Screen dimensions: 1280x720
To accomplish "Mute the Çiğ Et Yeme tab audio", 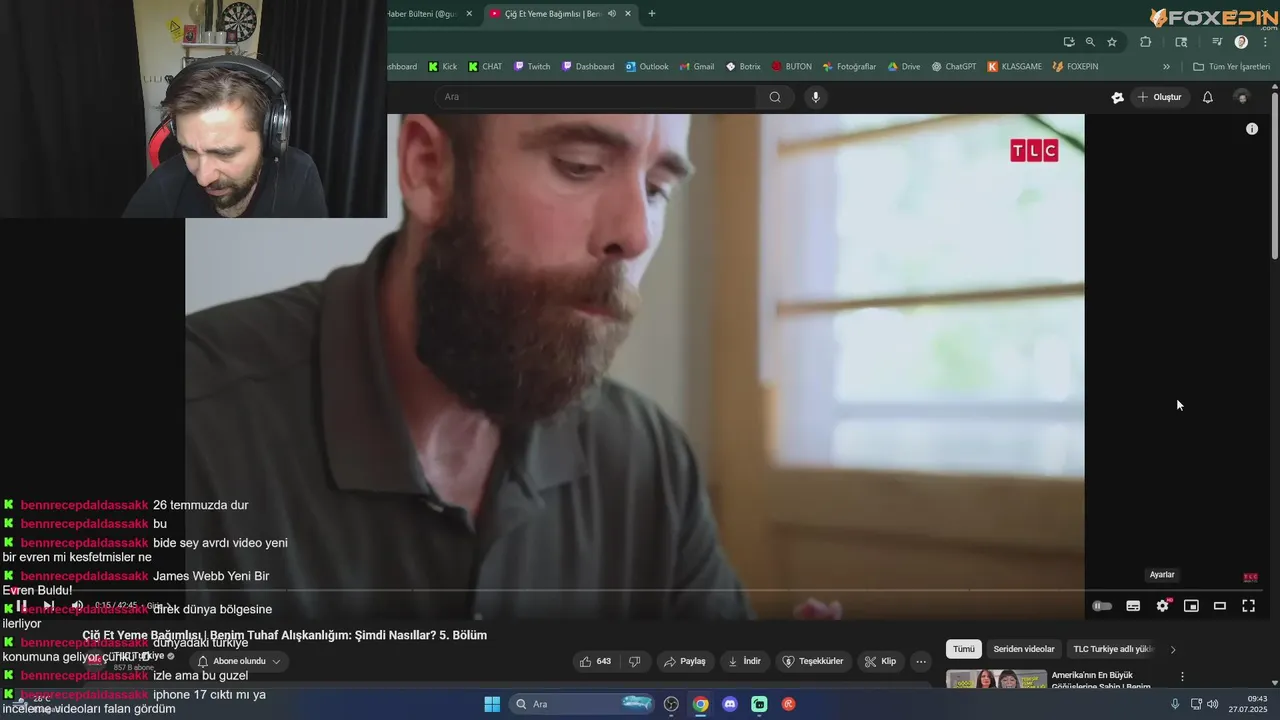I will (x=612, y=13).
